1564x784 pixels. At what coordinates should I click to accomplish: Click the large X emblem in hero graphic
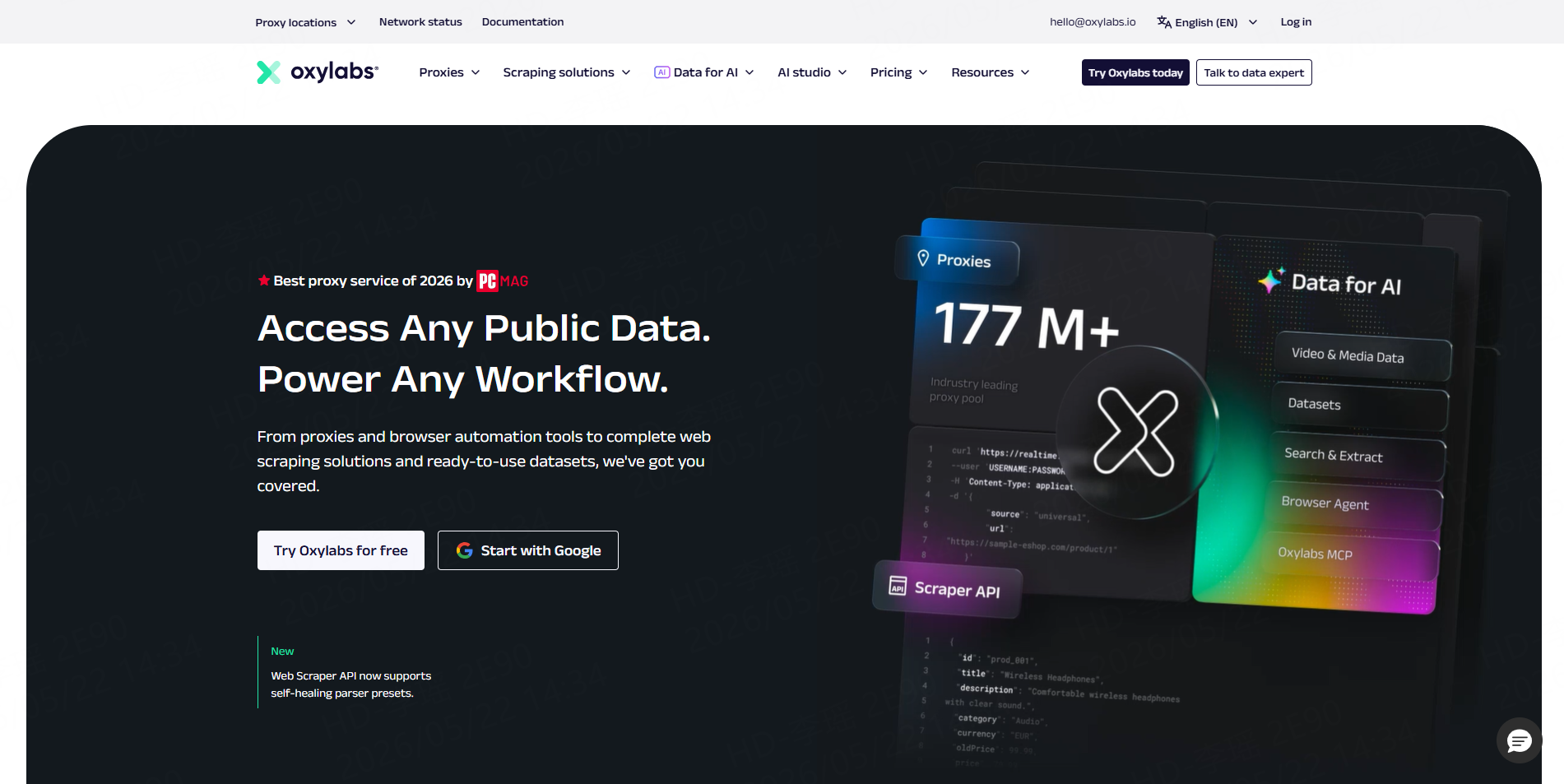pos(1136,432)
